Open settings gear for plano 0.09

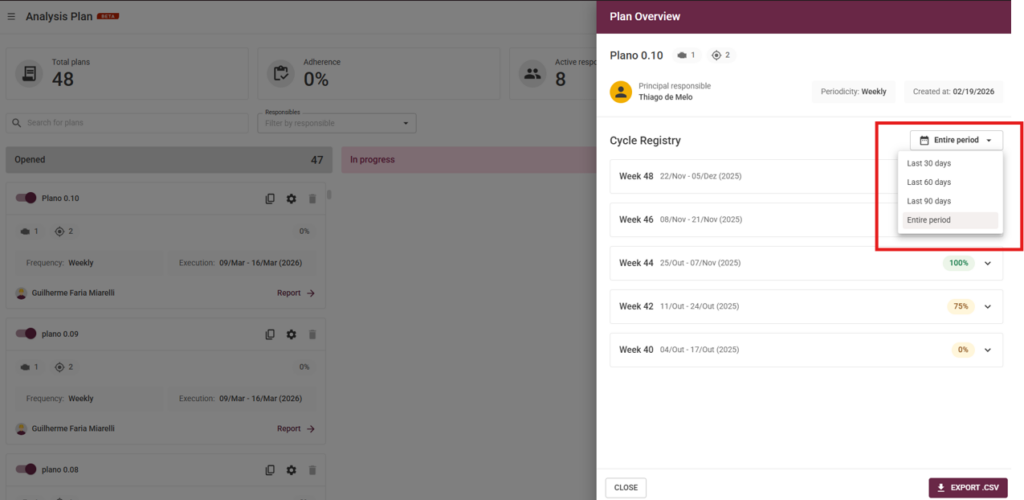click(291, 334)
